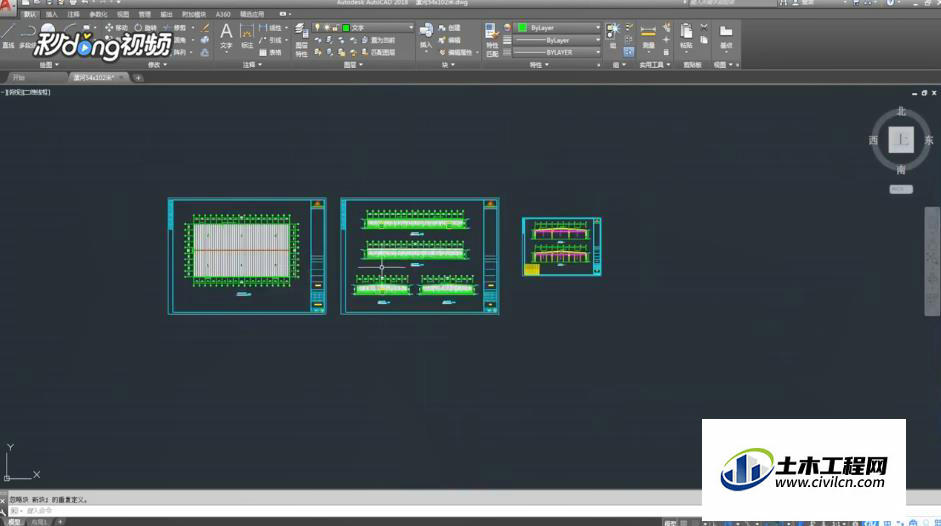The height and width of the screenshot is (526, 941).
Task: Click the Base (基点) view tool
Action: 726,35
